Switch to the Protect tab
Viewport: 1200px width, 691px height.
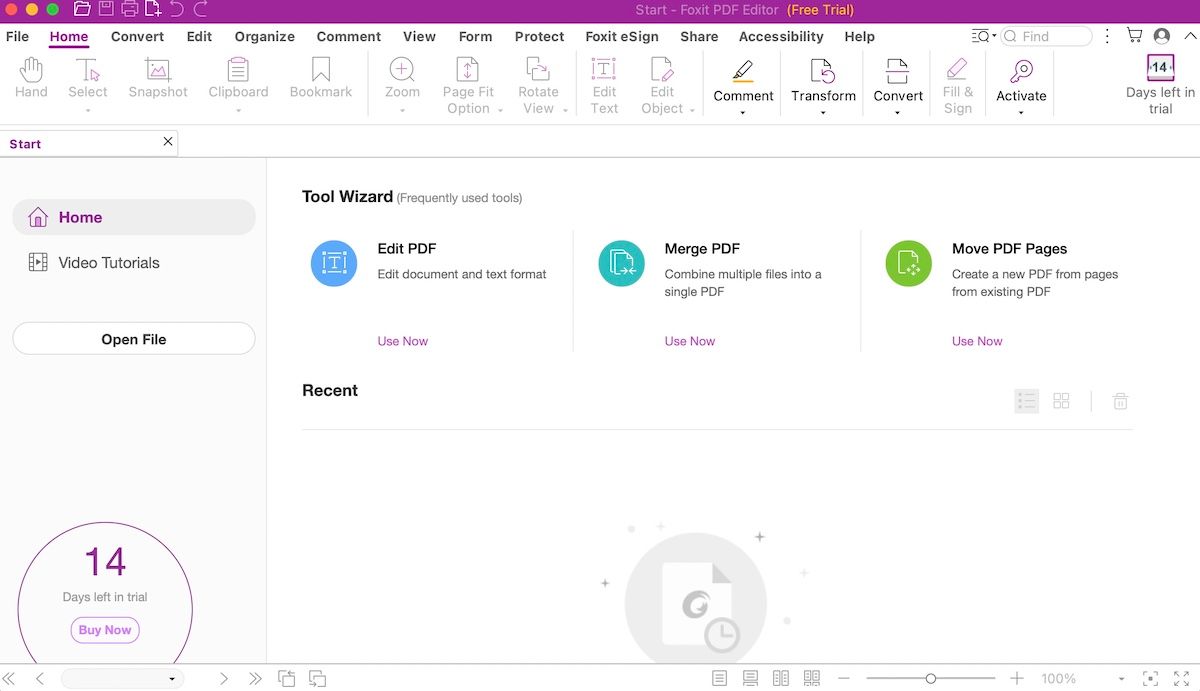click(x=540, y=36)
